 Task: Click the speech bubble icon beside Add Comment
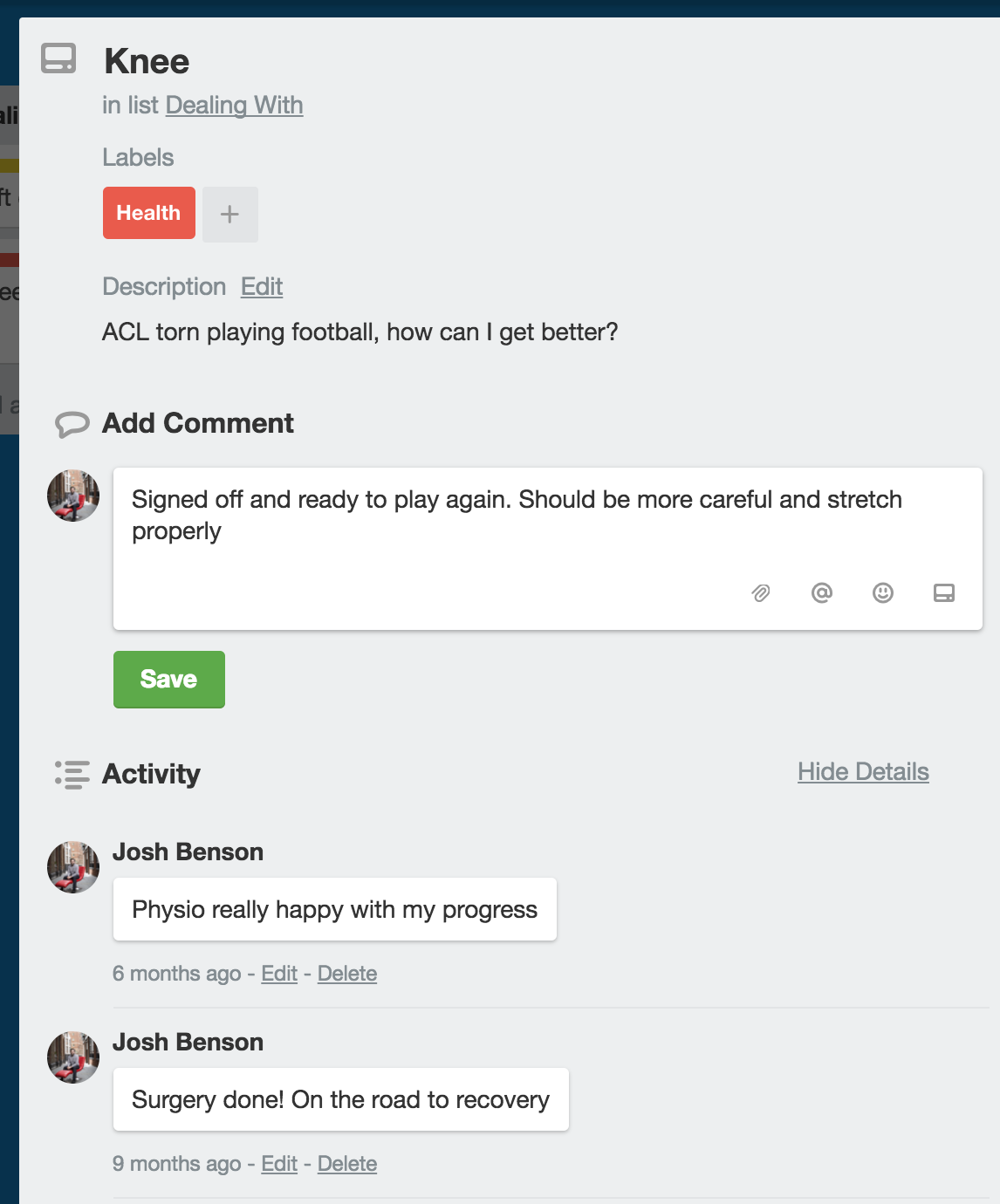point(72,424)
